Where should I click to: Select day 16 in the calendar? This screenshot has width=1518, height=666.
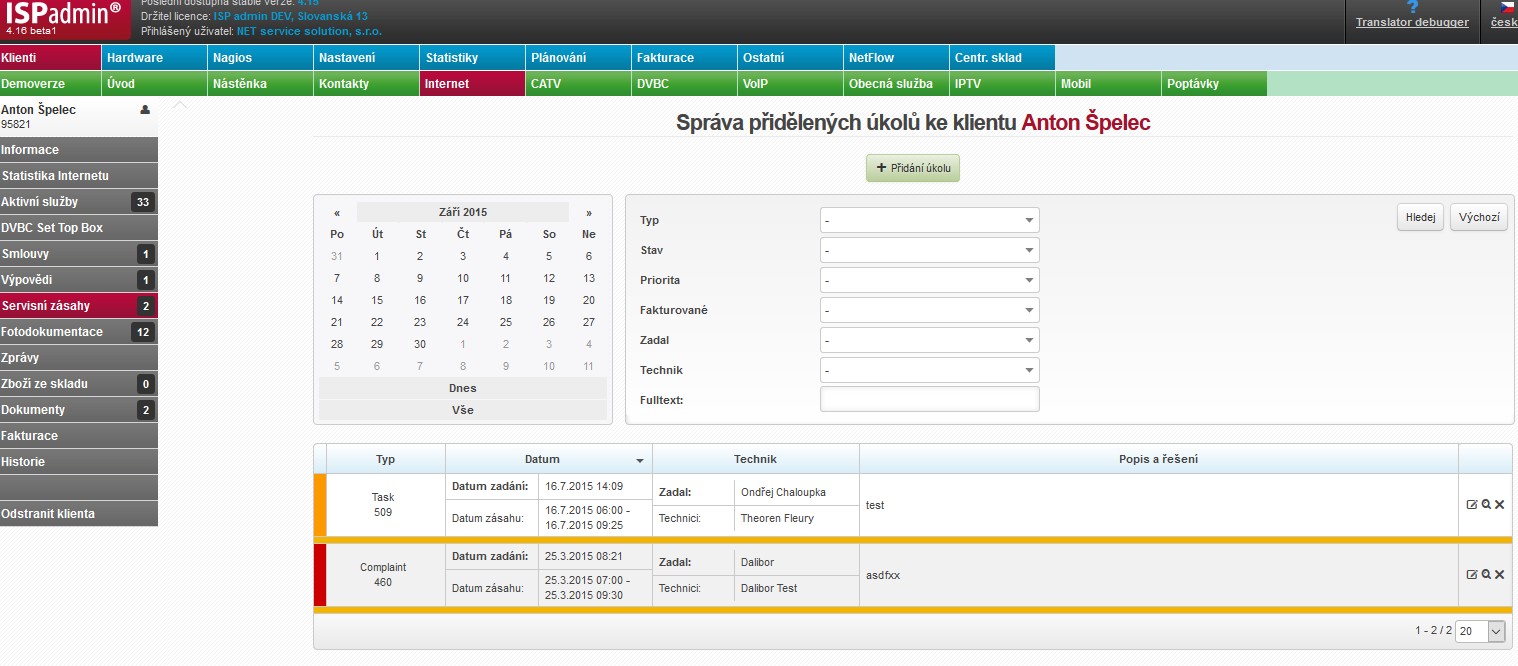click(x=420, y=300)
